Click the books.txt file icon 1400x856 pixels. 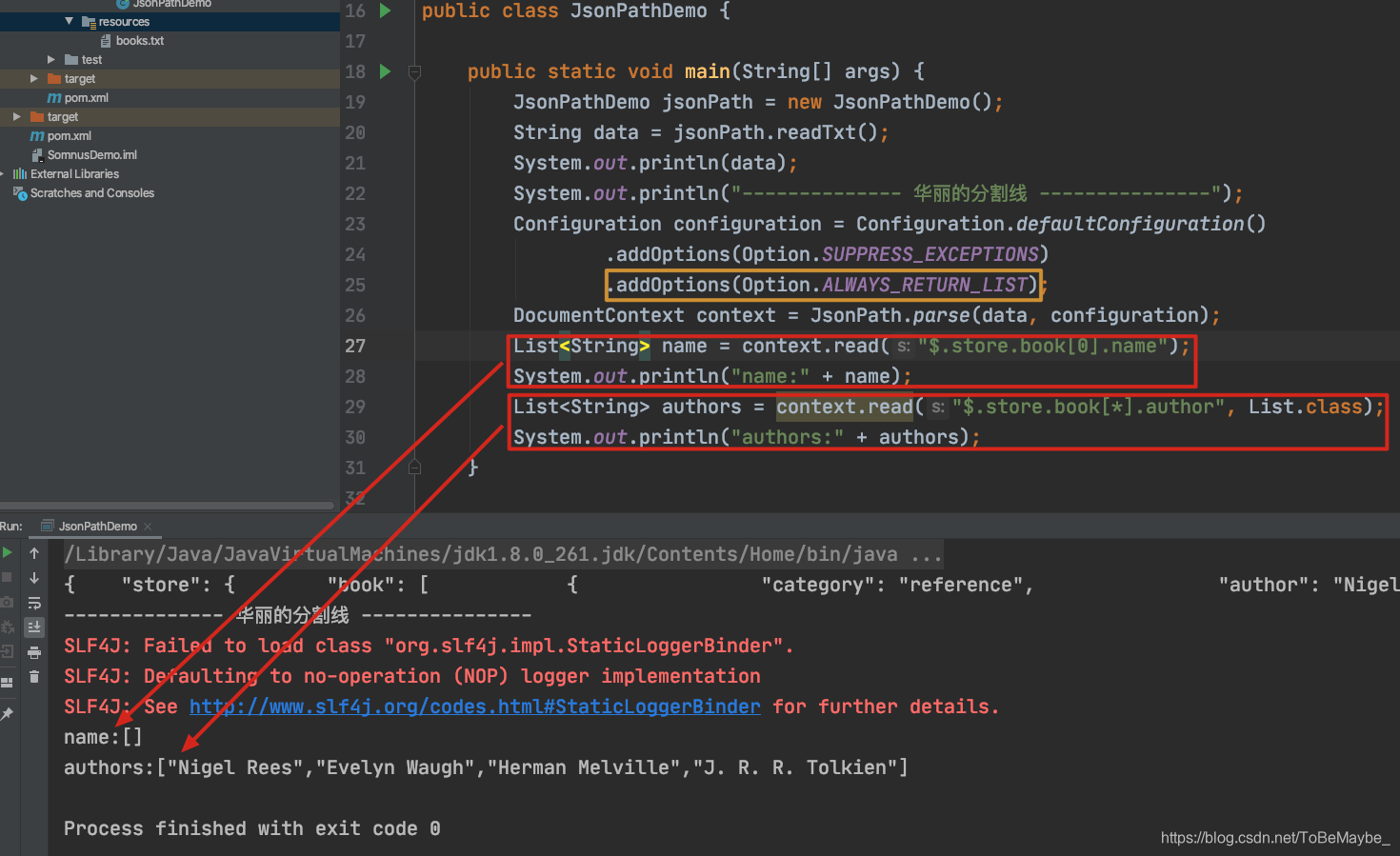pos(106,40)
